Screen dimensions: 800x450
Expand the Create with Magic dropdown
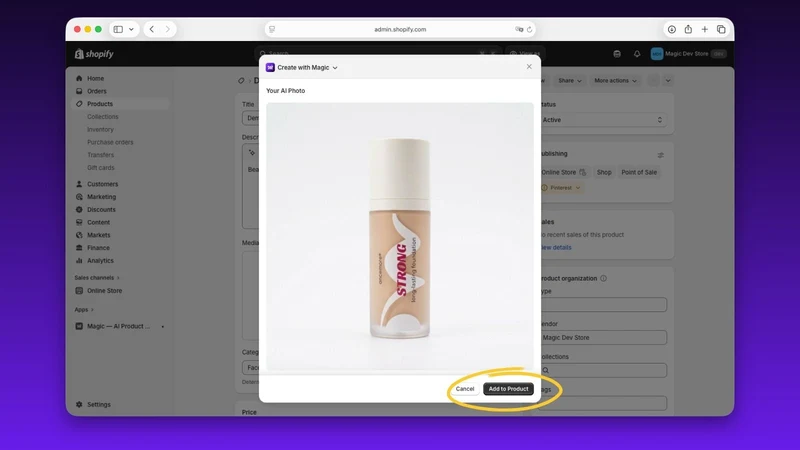tap(335, 67)
